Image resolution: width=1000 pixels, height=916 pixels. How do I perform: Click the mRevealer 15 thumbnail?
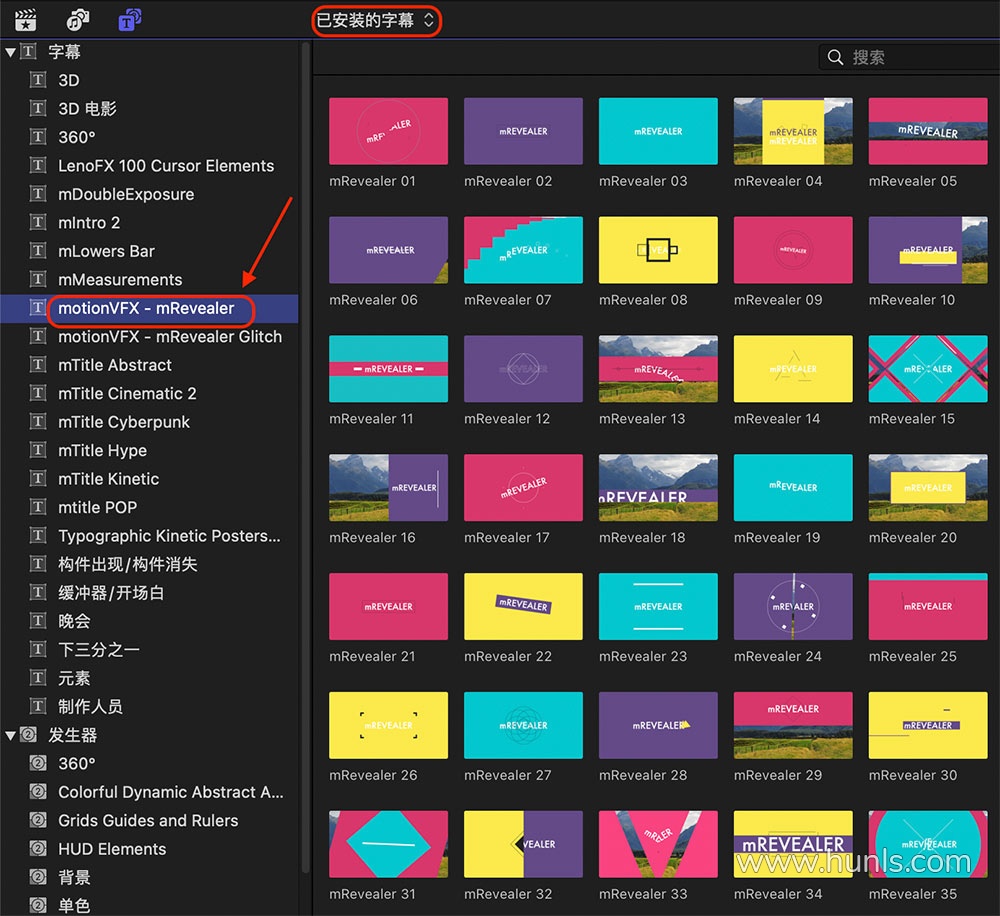928,369
